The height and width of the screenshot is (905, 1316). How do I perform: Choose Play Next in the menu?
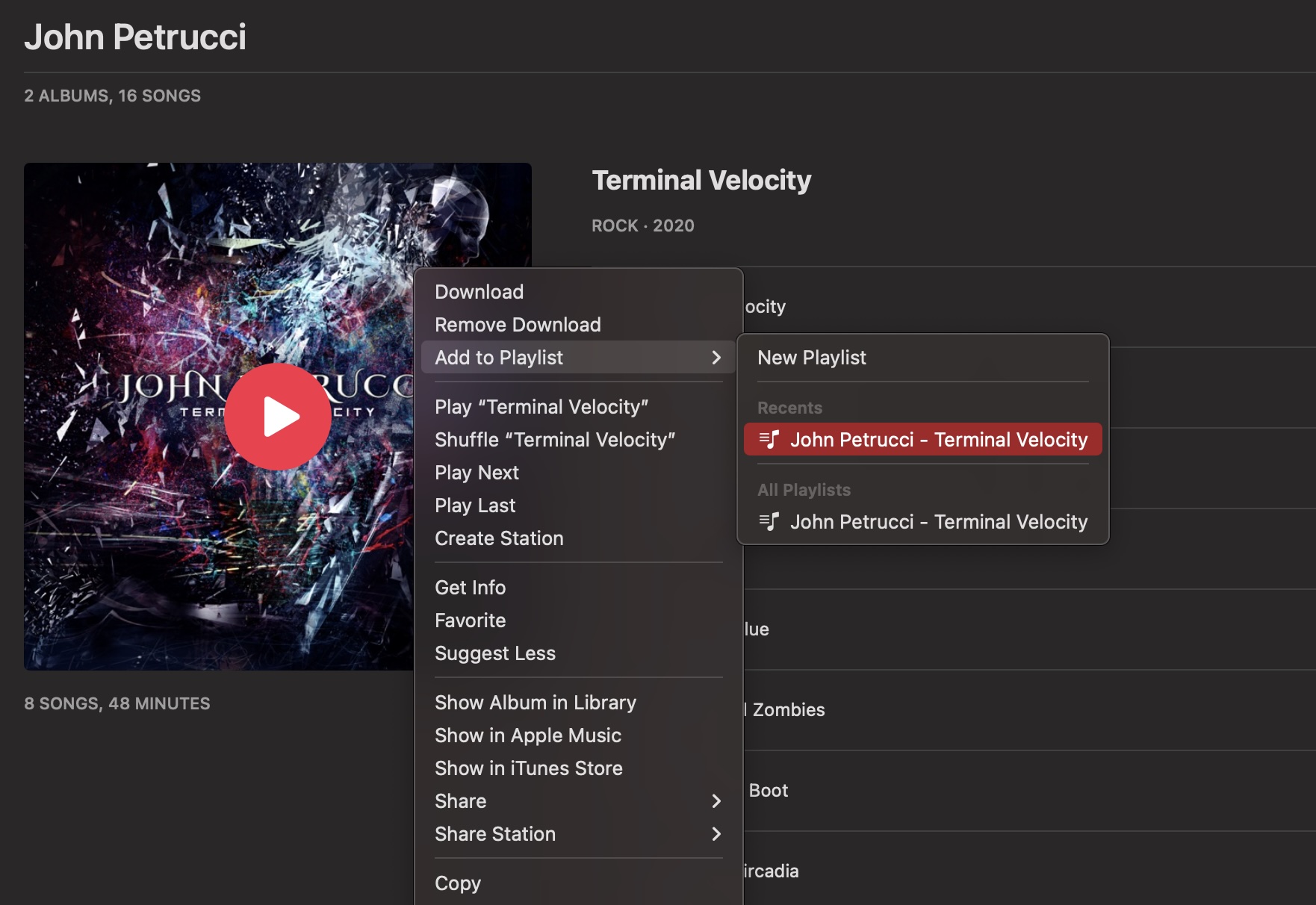tap(579, 473)
